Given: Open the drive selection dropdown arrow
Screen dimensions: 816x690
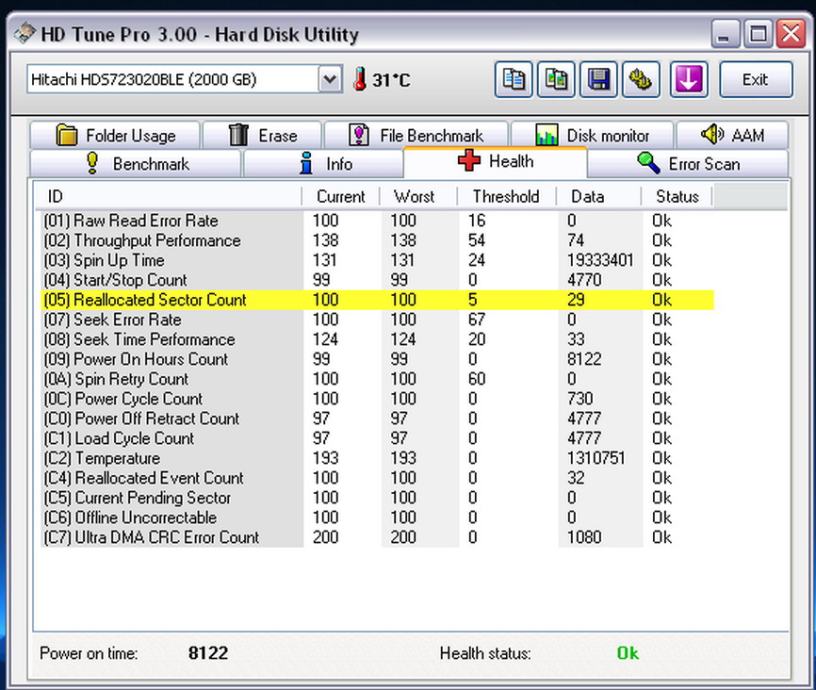Looking at the screenshot, I should pos(330,80).
